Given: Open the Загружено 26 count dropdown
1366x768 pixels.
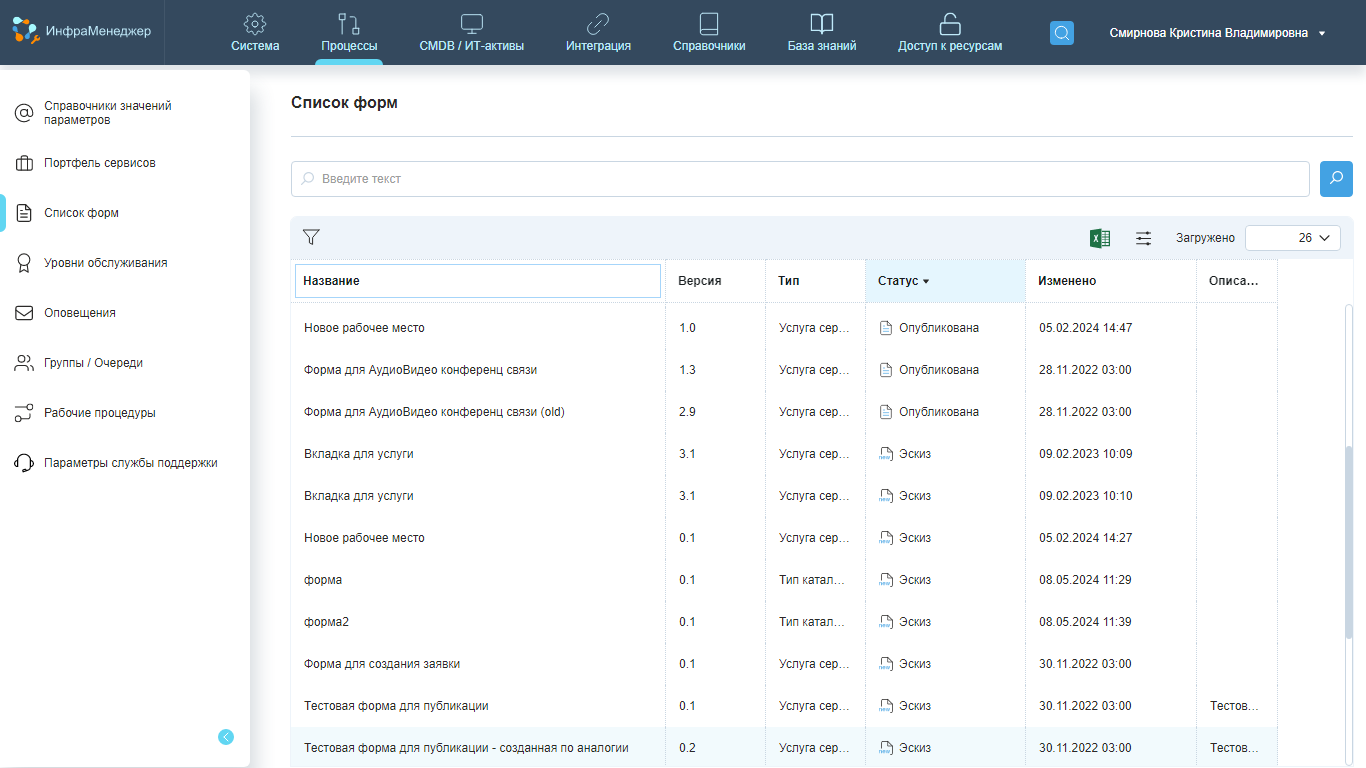Looking at the screenshot, I should 1293,238.
